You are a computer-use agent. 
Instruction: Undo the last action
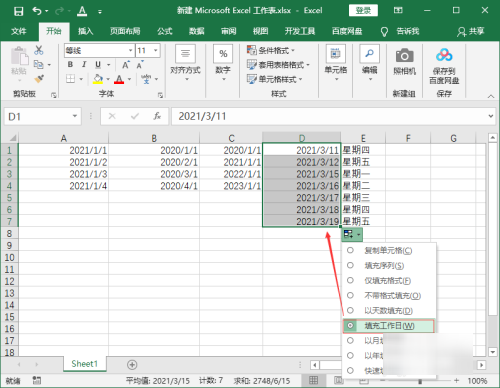pos(37,11)
